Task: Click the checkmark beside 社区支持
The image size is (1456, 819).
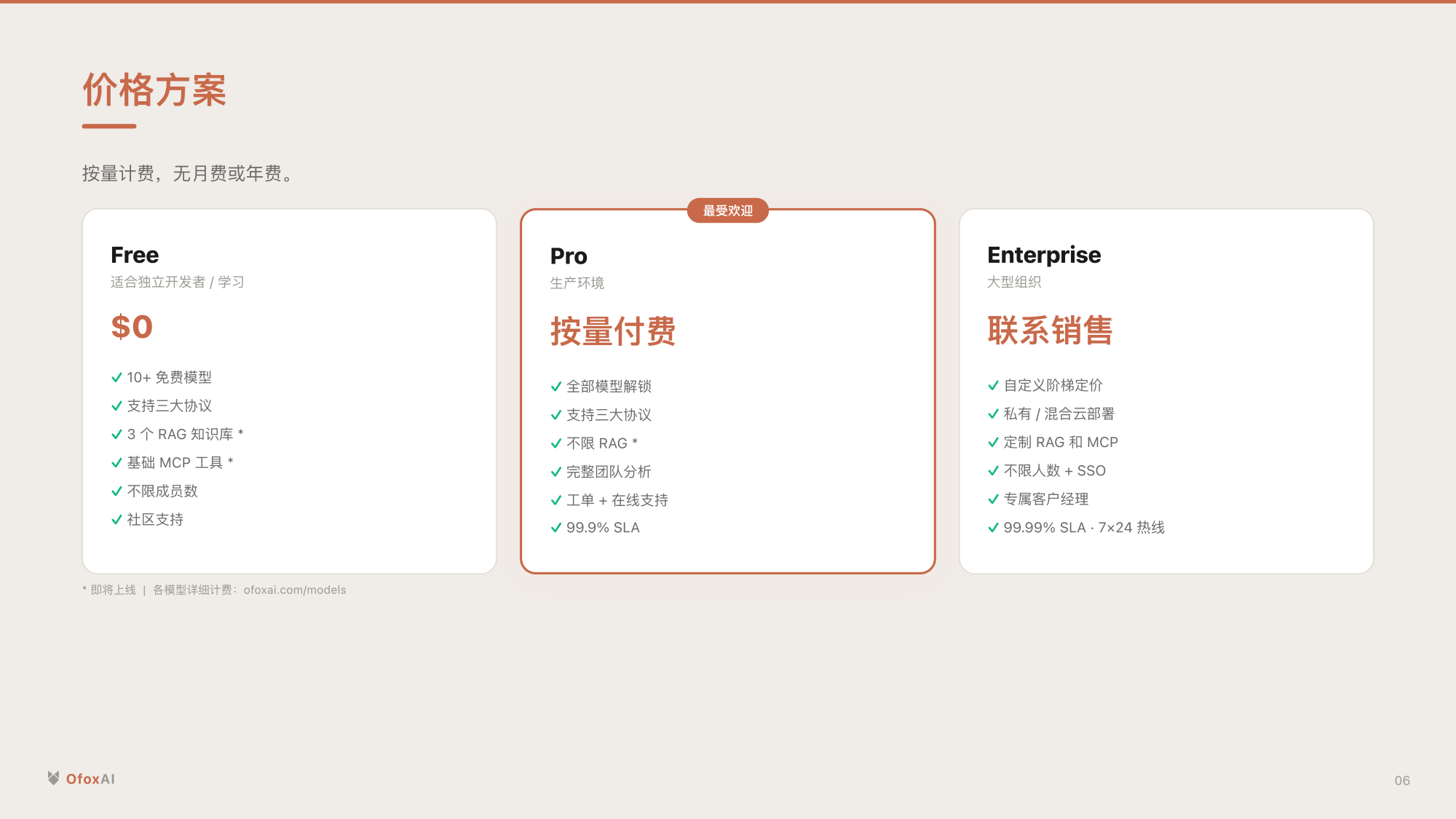Action: pyautogui.click(x=116, y=519)
